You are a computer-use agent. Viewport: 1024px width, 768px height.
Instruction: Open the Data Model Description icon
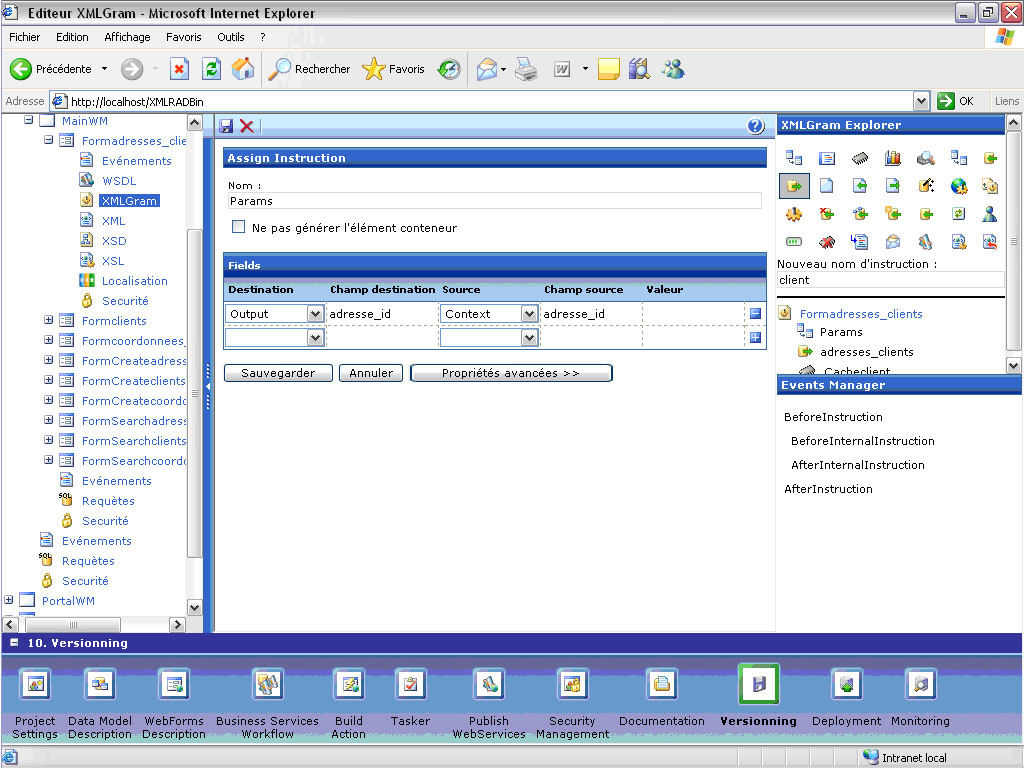point(100,684)
